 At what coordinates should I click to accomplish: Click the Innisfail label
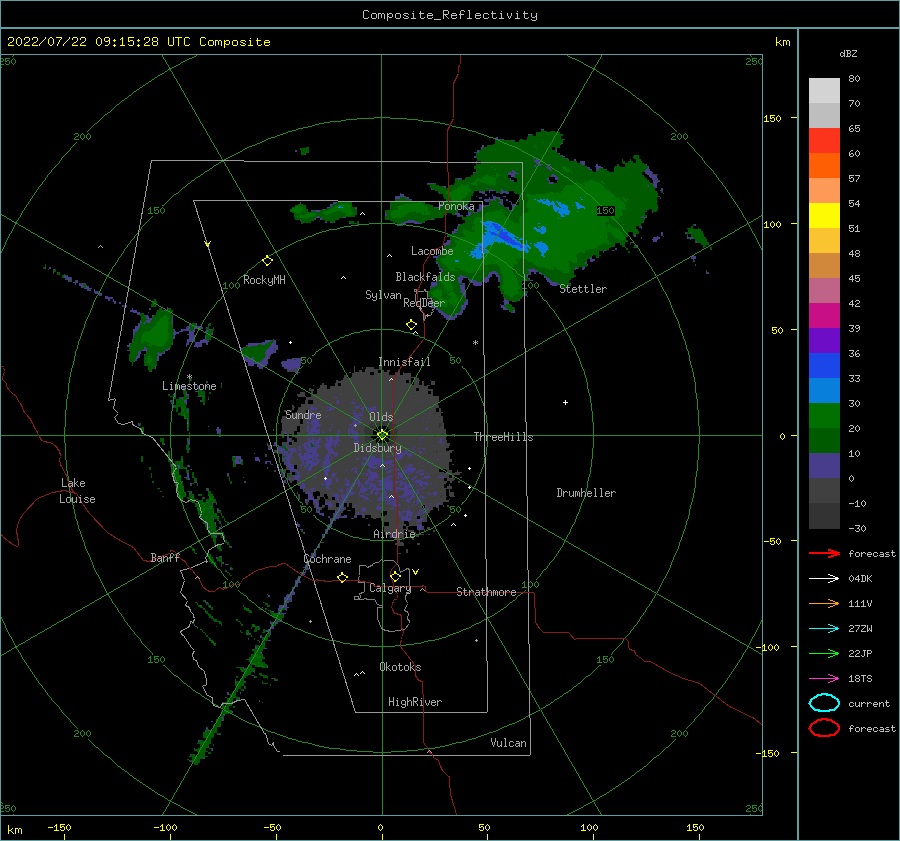(404, 362)
